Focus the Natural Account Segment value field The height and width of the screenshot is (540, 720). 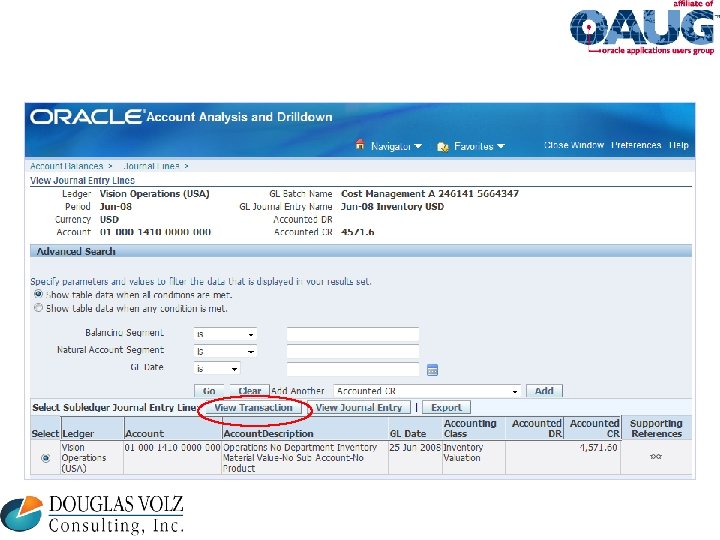(x=353, y=352)
